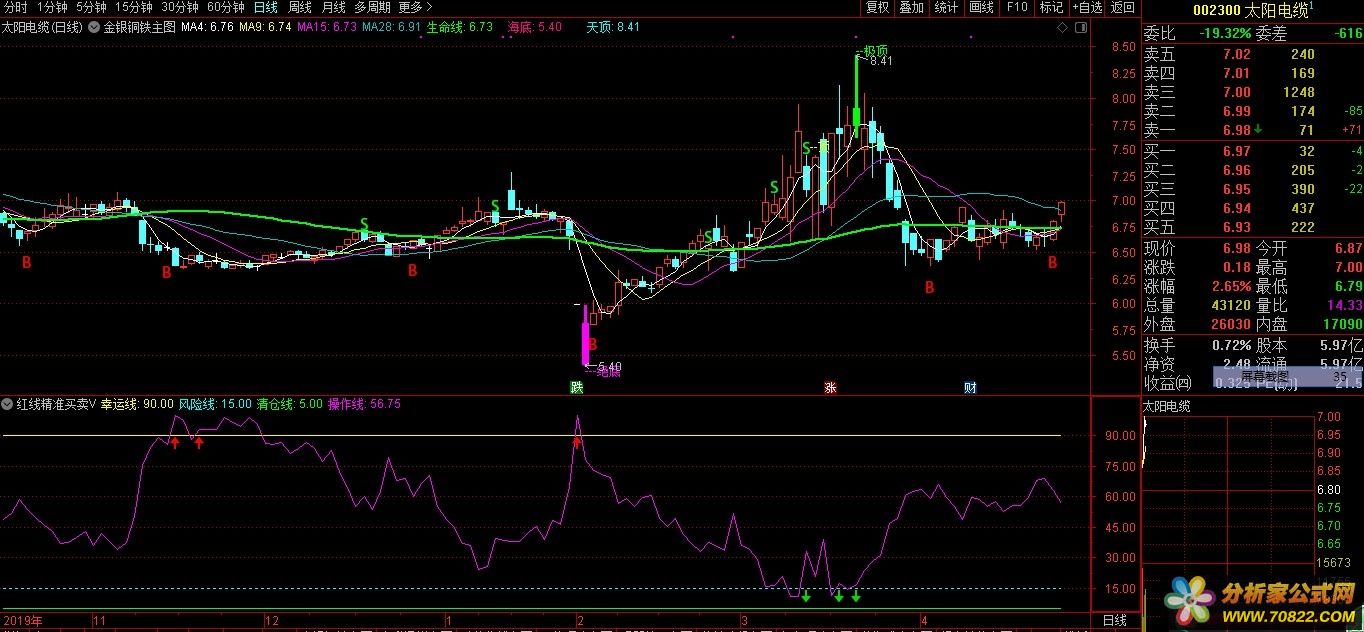Activate the 画线 drawing tools button
Image resolution: width=1364 pixels, height=632 pixels.
click(981, 7)
